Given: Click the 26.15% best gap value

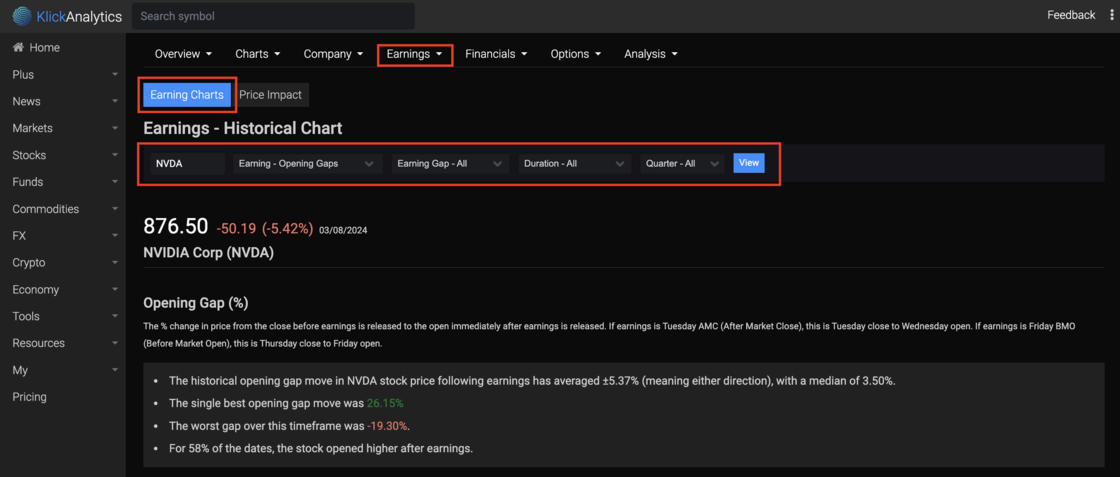Looking at the screenshot, I should [385, 403].
